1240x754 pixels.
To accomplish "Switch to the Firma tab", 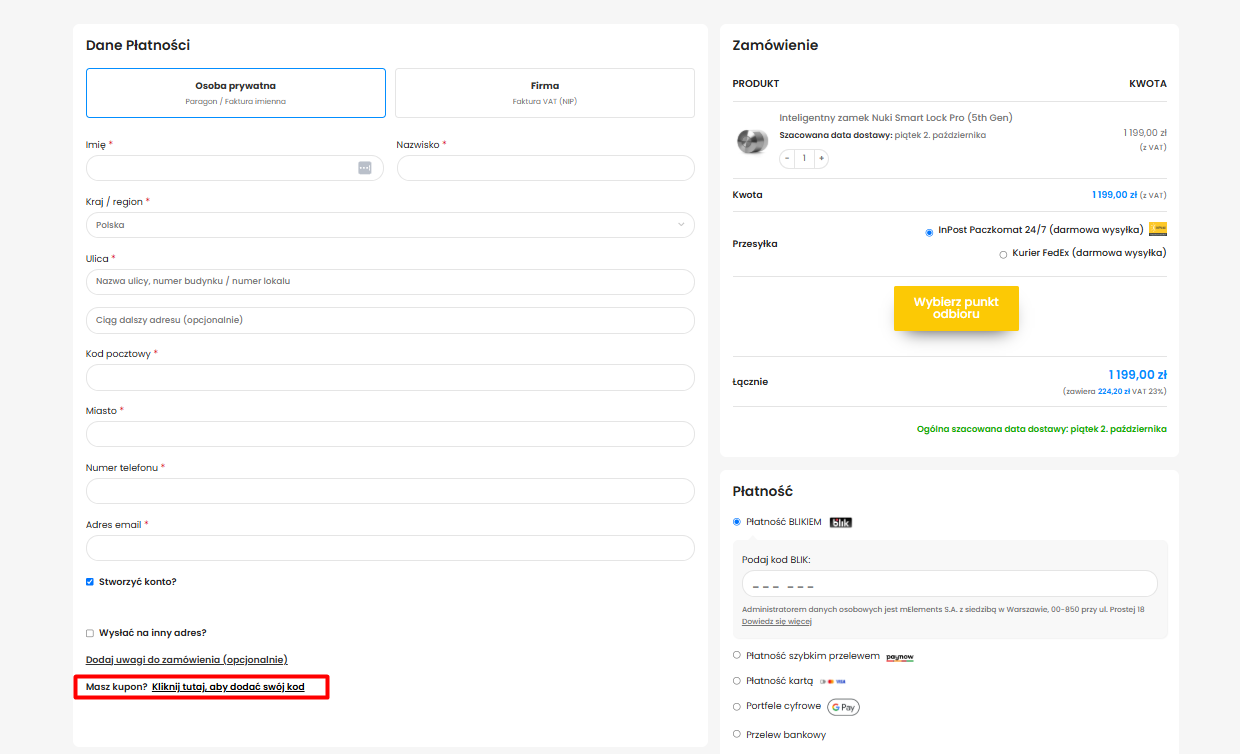I will pos(545,93).
